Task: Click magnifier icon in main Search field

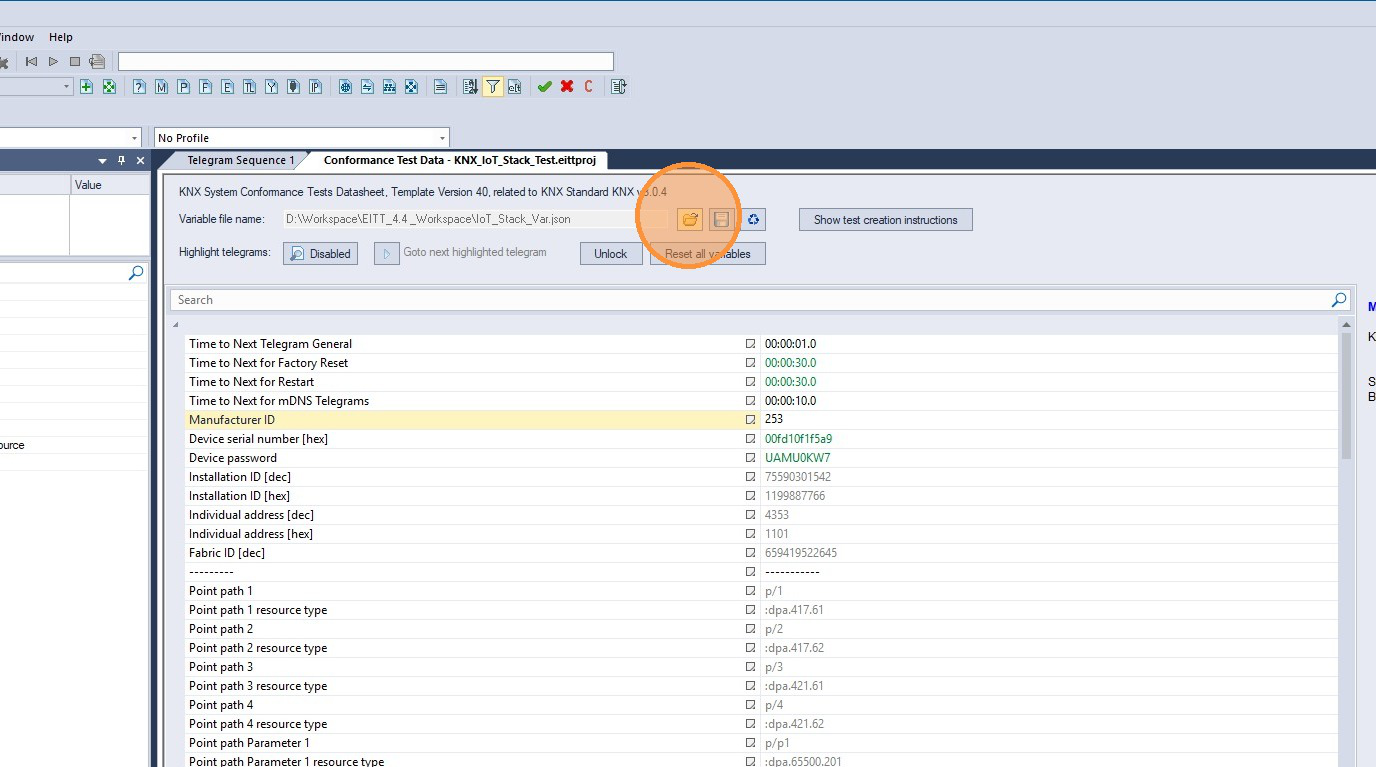Action: point(1339,300)
